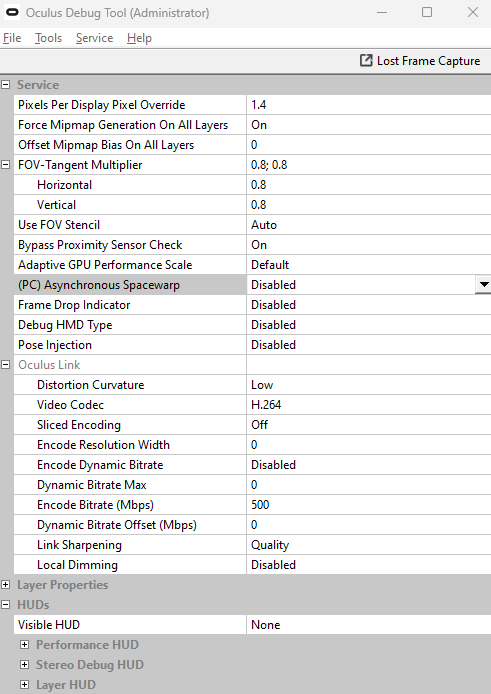The image size is (491, 694).
Task: Select the Use FOV Stencil Auto value
Action: coord(369,225)
